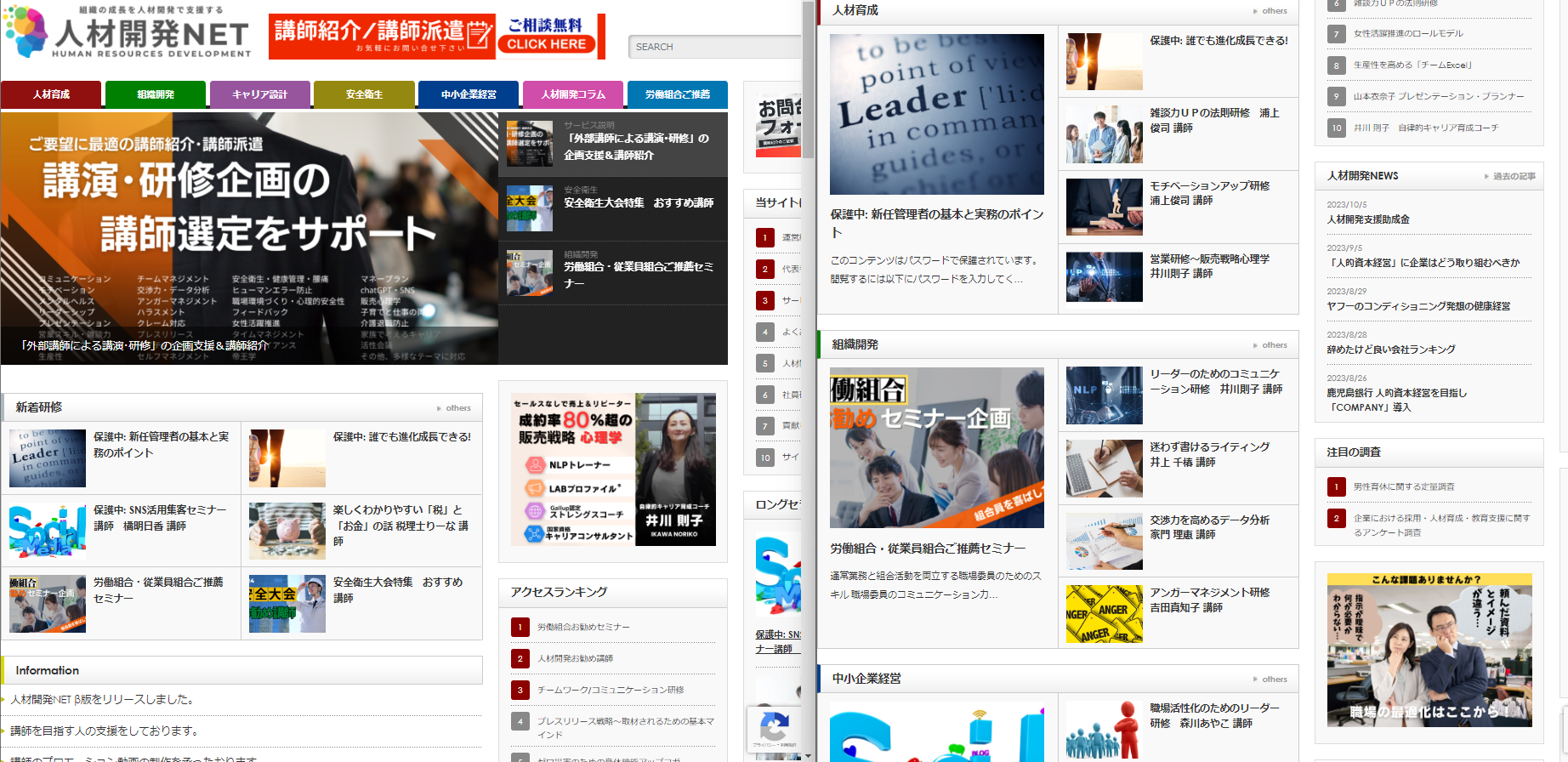Click Information item 講師を目指す人の支援をしております
This screenshot has height=762, width=1568.
click(x=104, y=731)
